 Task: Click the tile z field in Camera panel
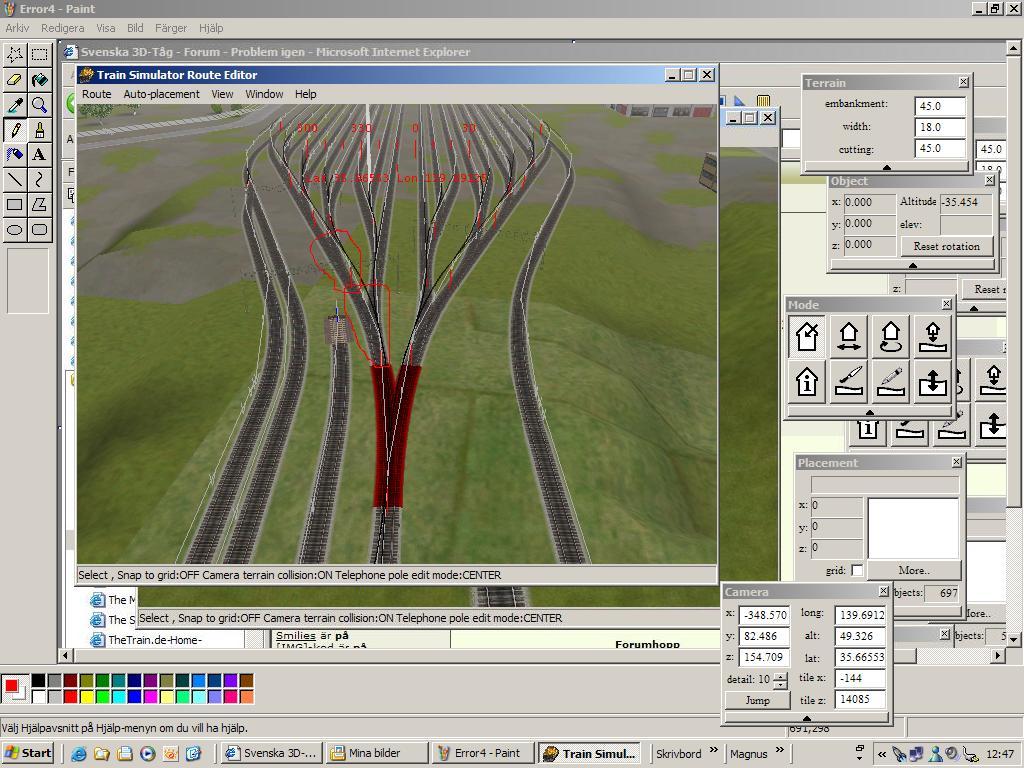pos(860,699)
